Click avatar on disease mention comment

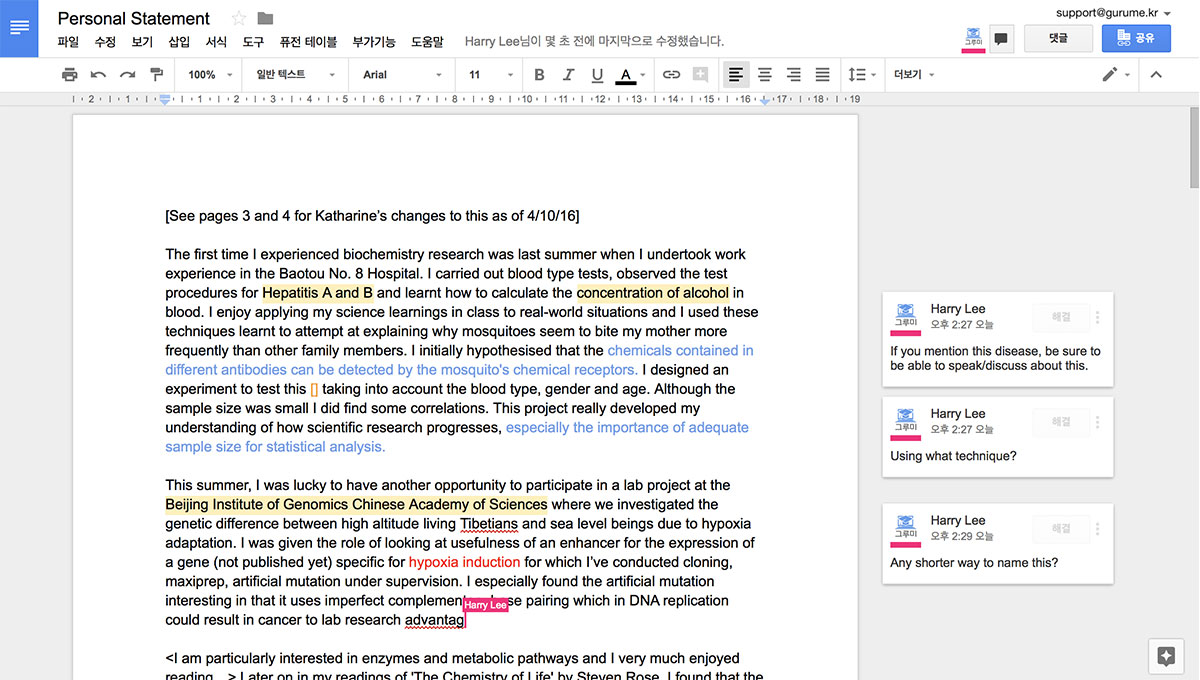coord(906,317)
